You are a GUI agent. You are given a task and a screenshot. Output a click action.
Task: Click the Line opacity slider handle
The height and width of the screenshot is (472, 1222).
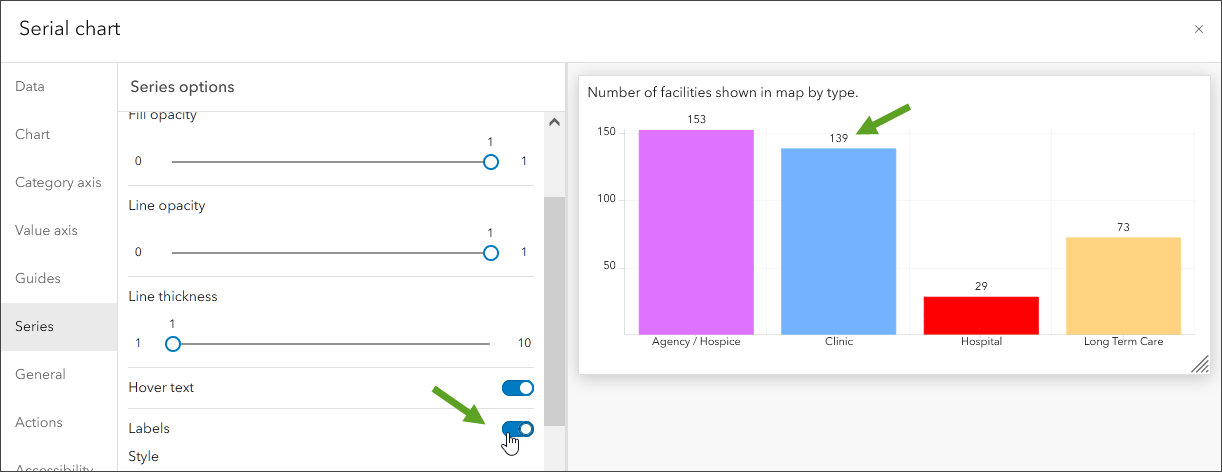(x=490, y=253)
